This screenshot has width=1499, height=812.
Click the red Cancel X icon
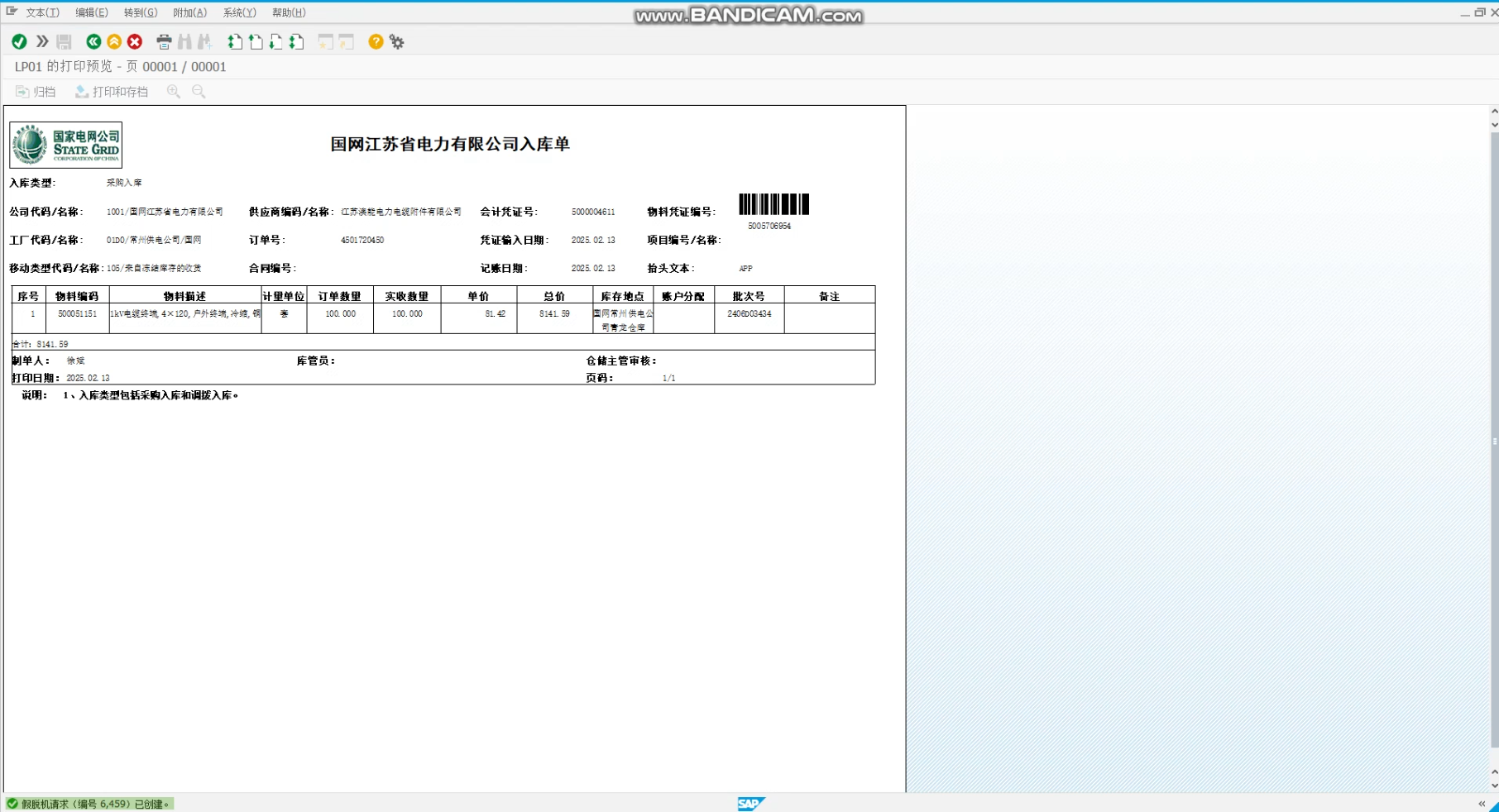click(x=135, y=42)
